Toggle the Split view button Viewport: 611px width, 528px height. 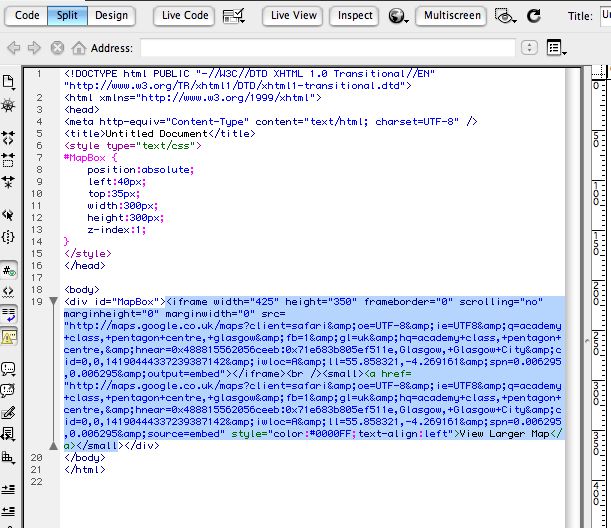click(68, 16)
